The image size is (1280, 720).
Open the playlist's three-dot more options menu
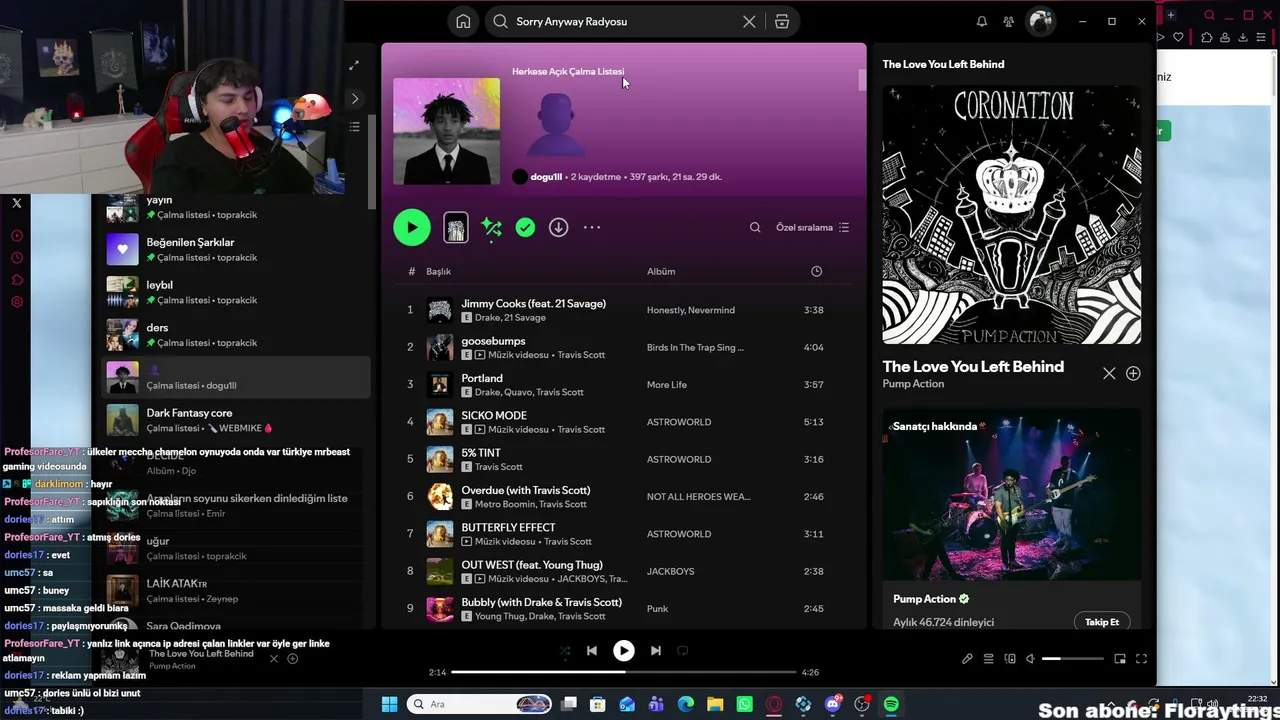coord(592,228)
